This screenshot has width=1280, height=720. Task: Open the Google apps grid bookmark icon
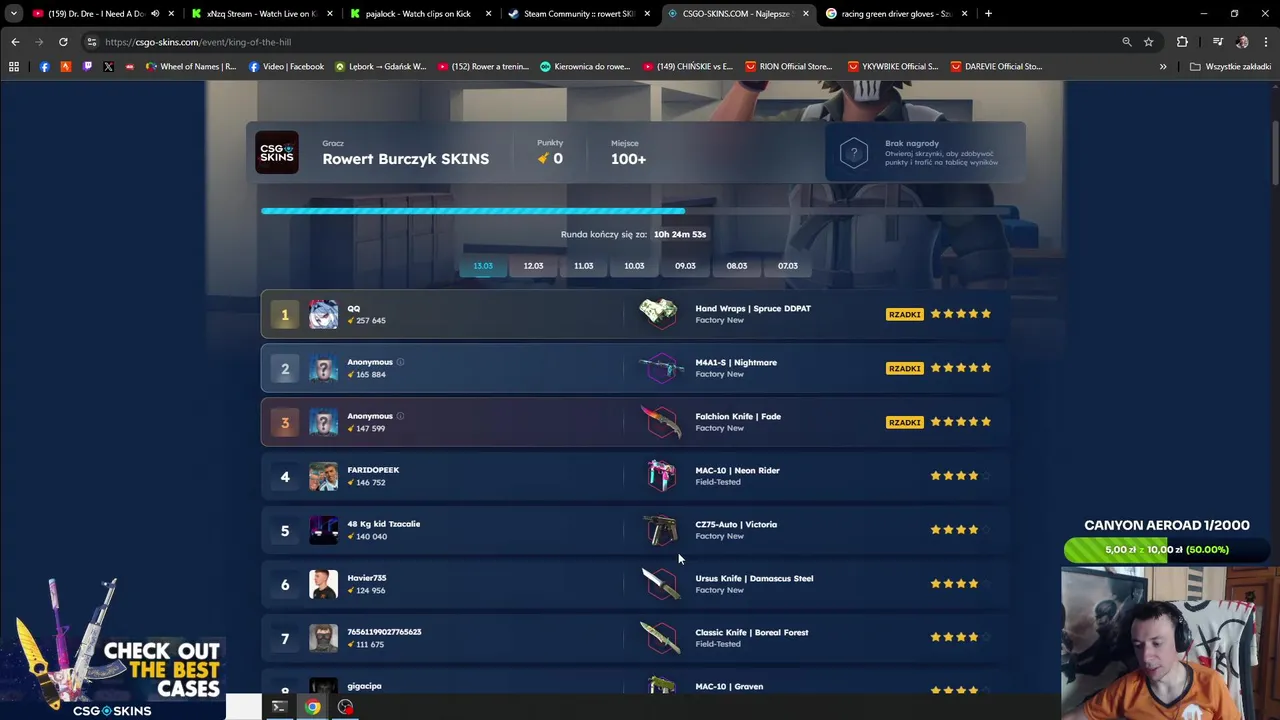click(14, 67)
